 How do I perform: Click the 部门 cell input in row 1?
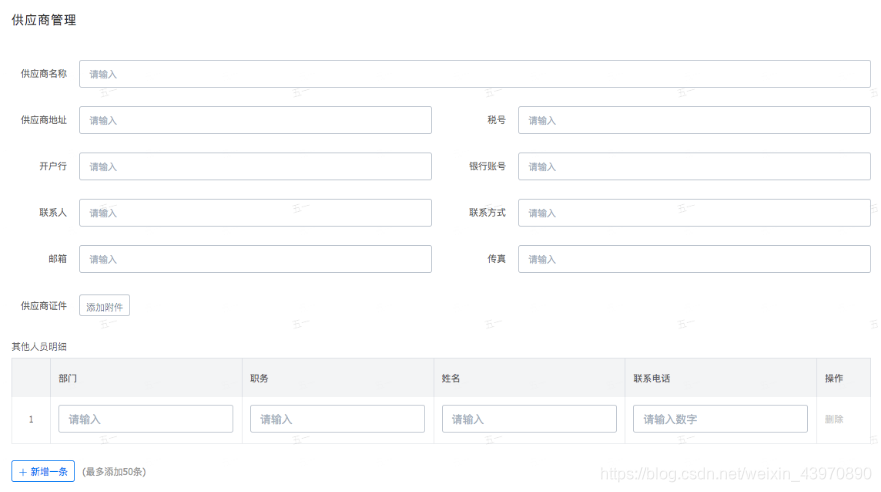(146, 419)
